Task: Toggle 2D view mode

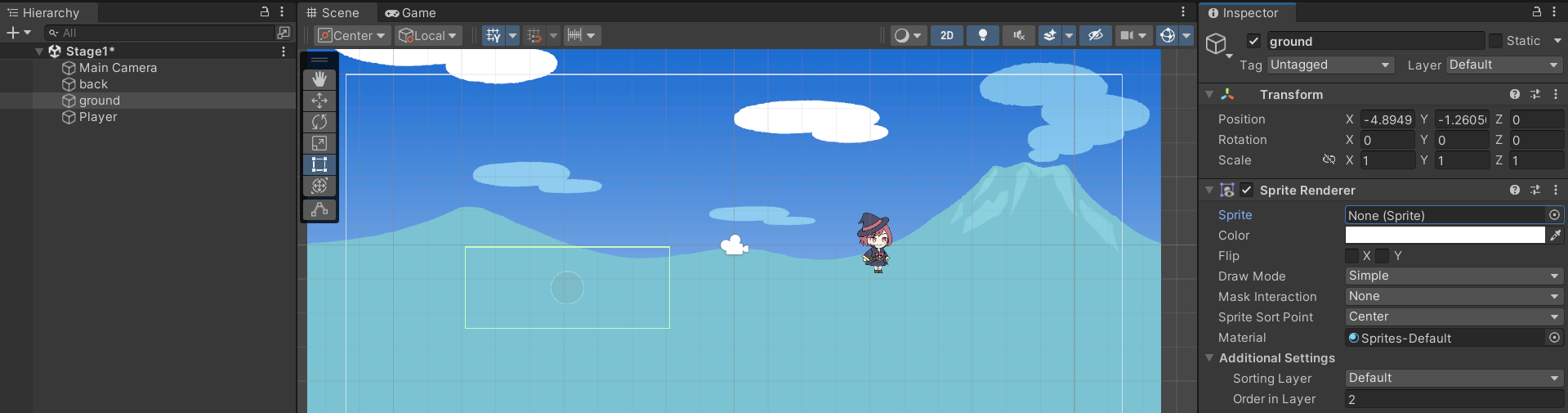Action: 947,35
